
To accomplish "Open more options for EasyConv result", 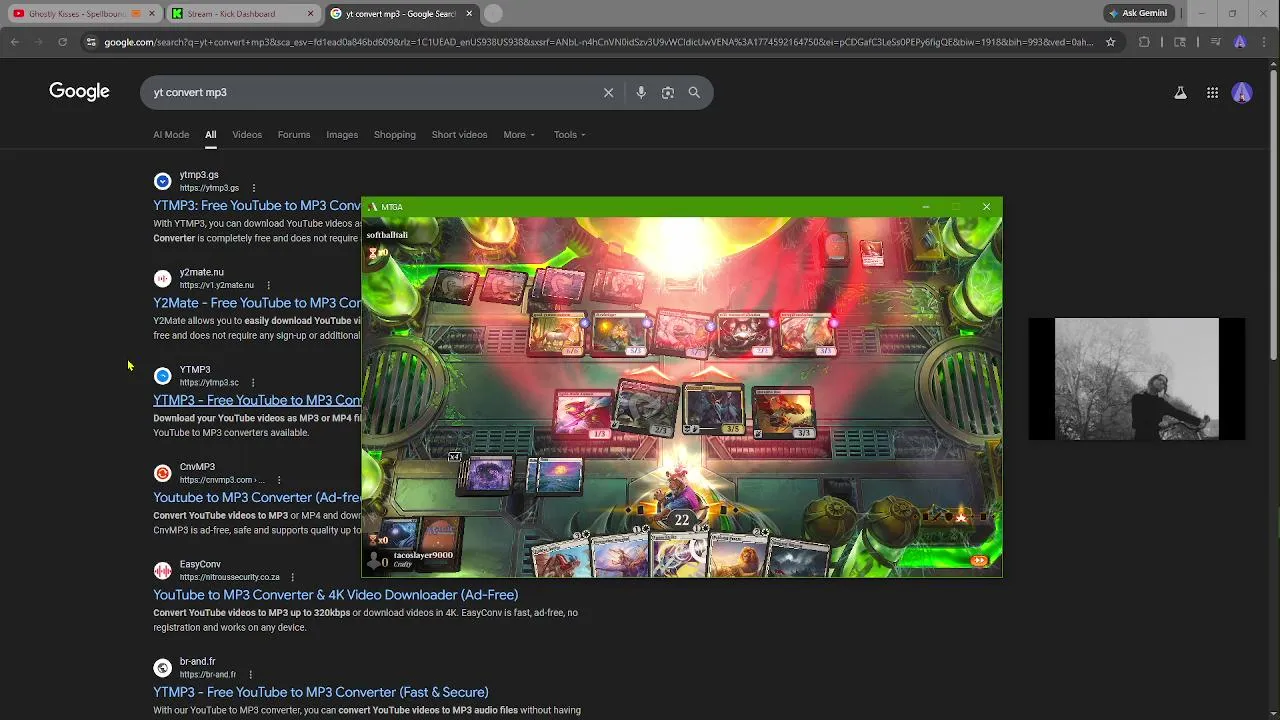I will pos(292,577).
